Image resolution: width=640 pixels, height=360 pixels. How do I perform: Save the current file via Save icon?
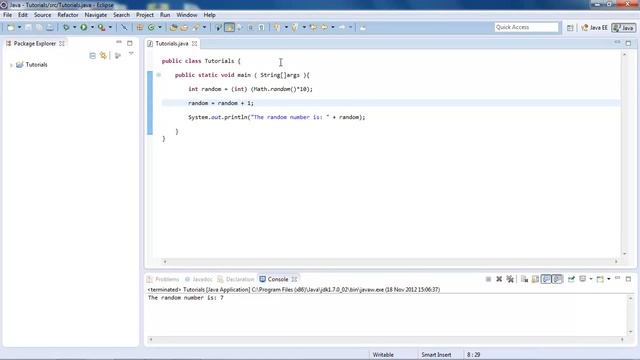[28, 27]
